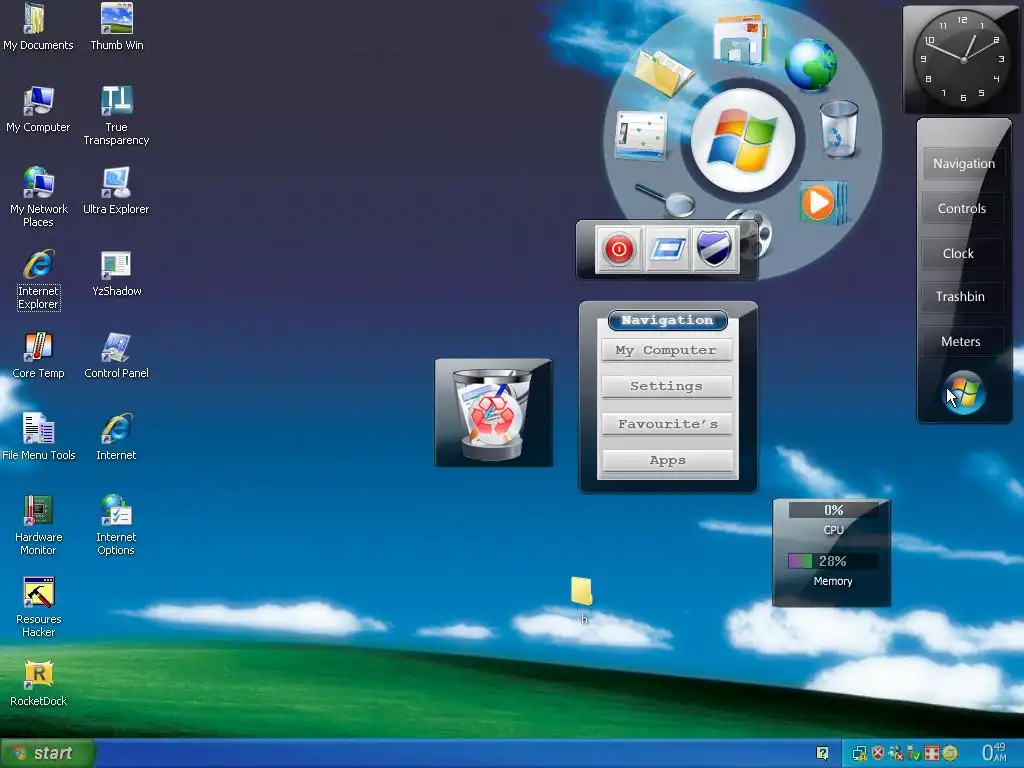Click the Memory usage meter bar
The image size is (1024, 768).
click(833, 561)
